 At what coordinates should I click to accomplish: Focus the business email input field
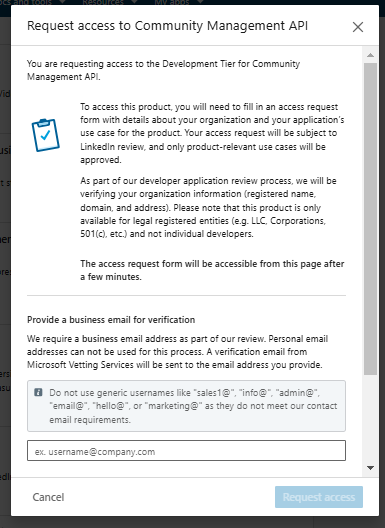coord(186,451)
